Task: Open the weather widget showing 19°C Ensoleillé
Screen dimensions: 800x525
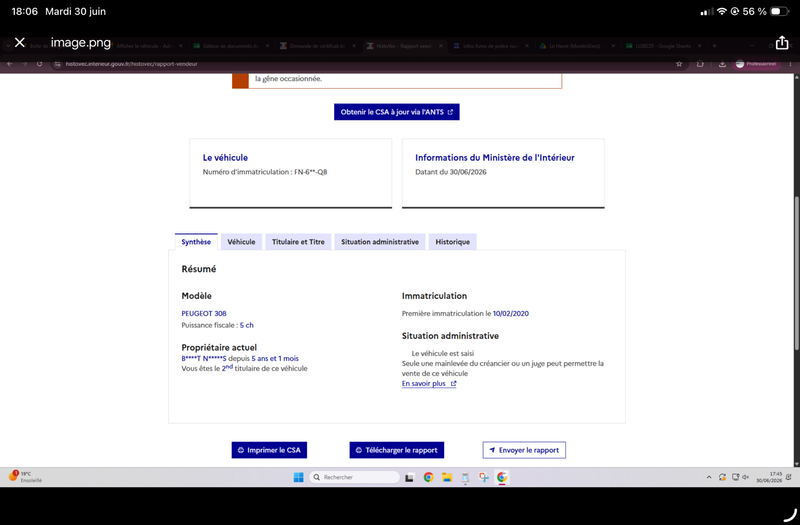Action: (26, 477)
